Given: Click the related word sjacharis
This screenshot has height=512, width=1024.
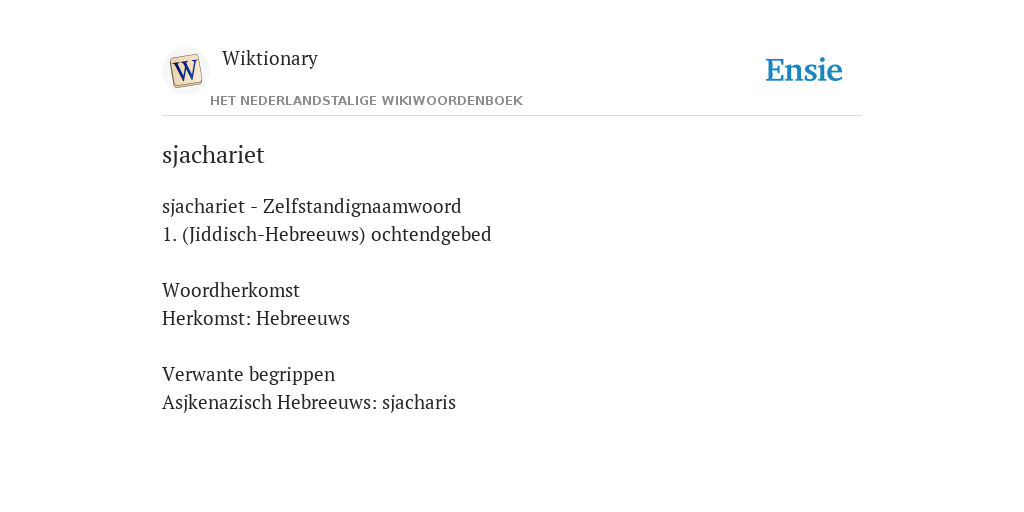Looking at the screenshot, I should [x=419, y=403].
